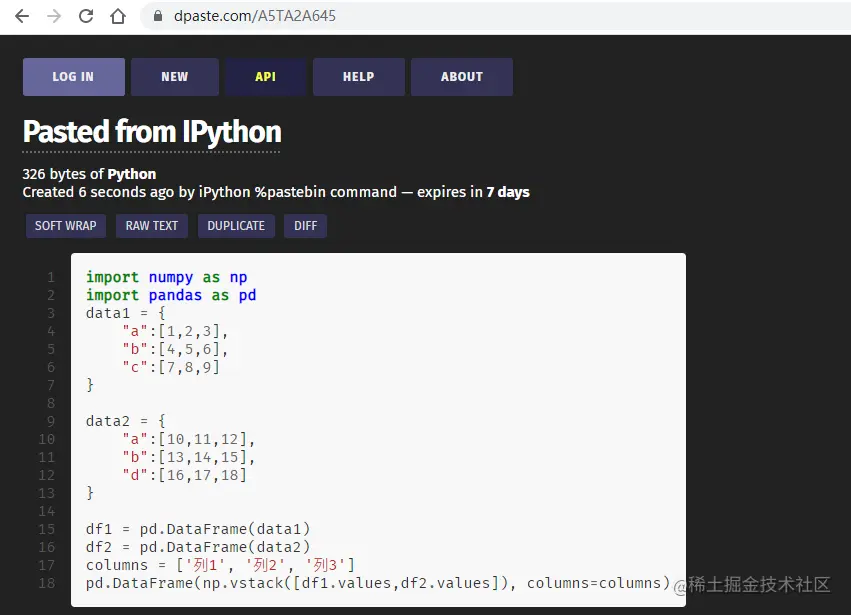851x615 pixels.
Task: Open the LOG IN page
Action: point(74,77)
